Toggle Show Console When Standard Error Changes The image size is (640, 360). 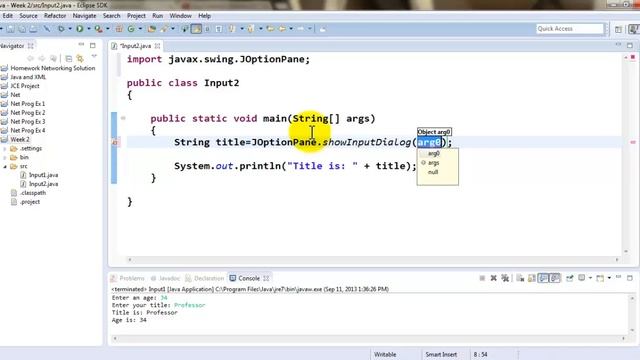coord(555,278)
